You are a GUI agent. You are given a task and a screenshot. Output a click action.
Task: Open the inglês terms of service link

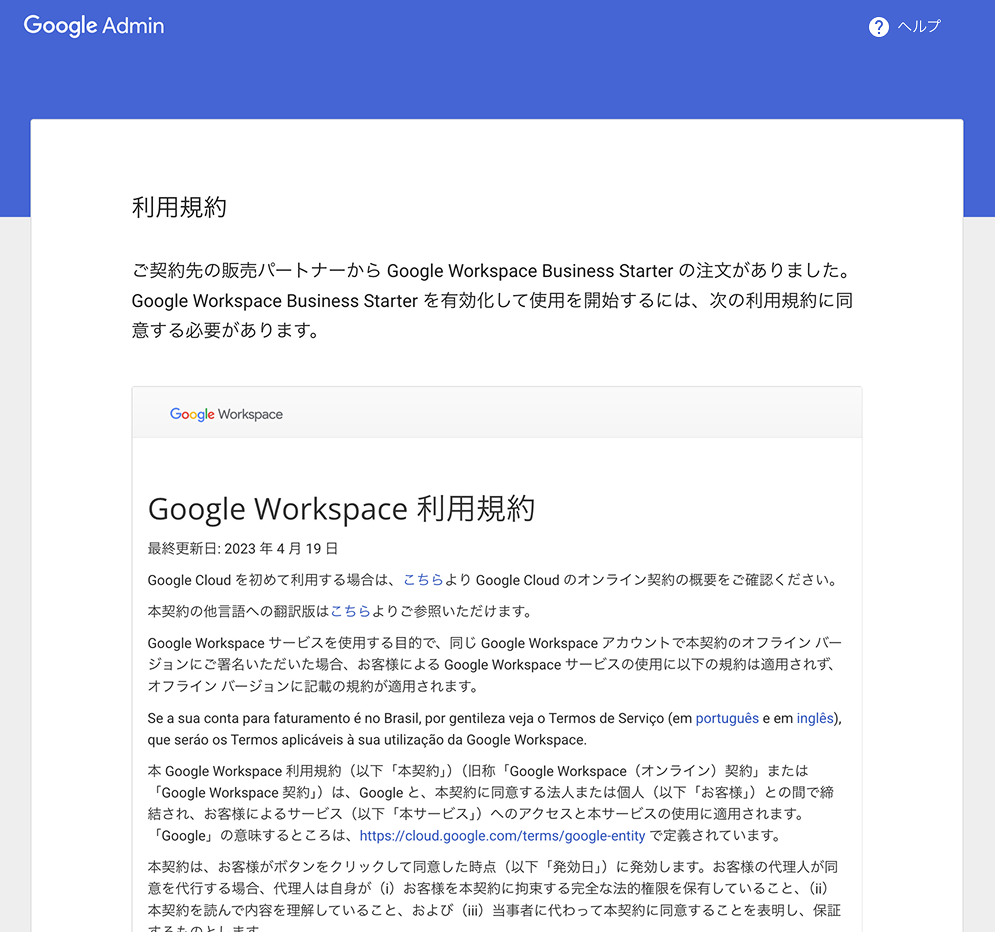click(x=814, y=718)
